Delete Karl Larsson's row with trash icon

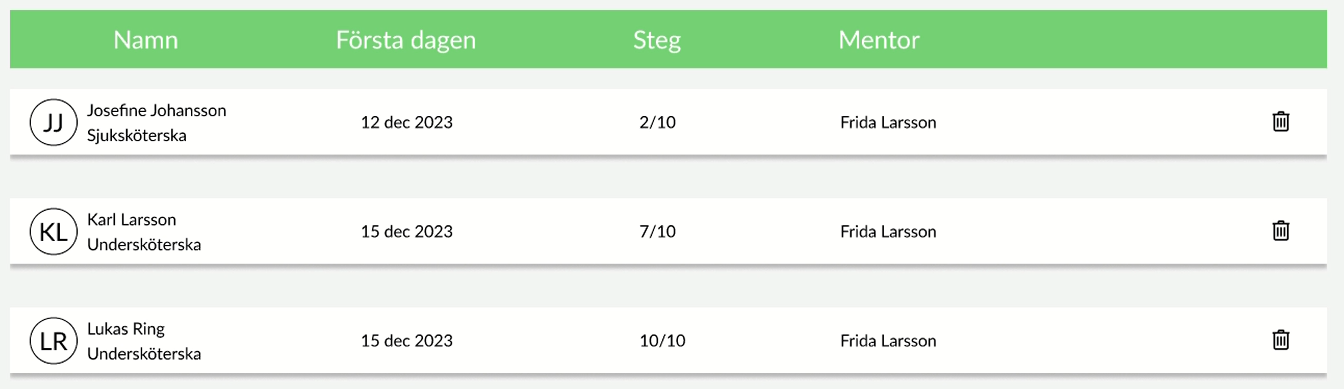coord(1280,231)
